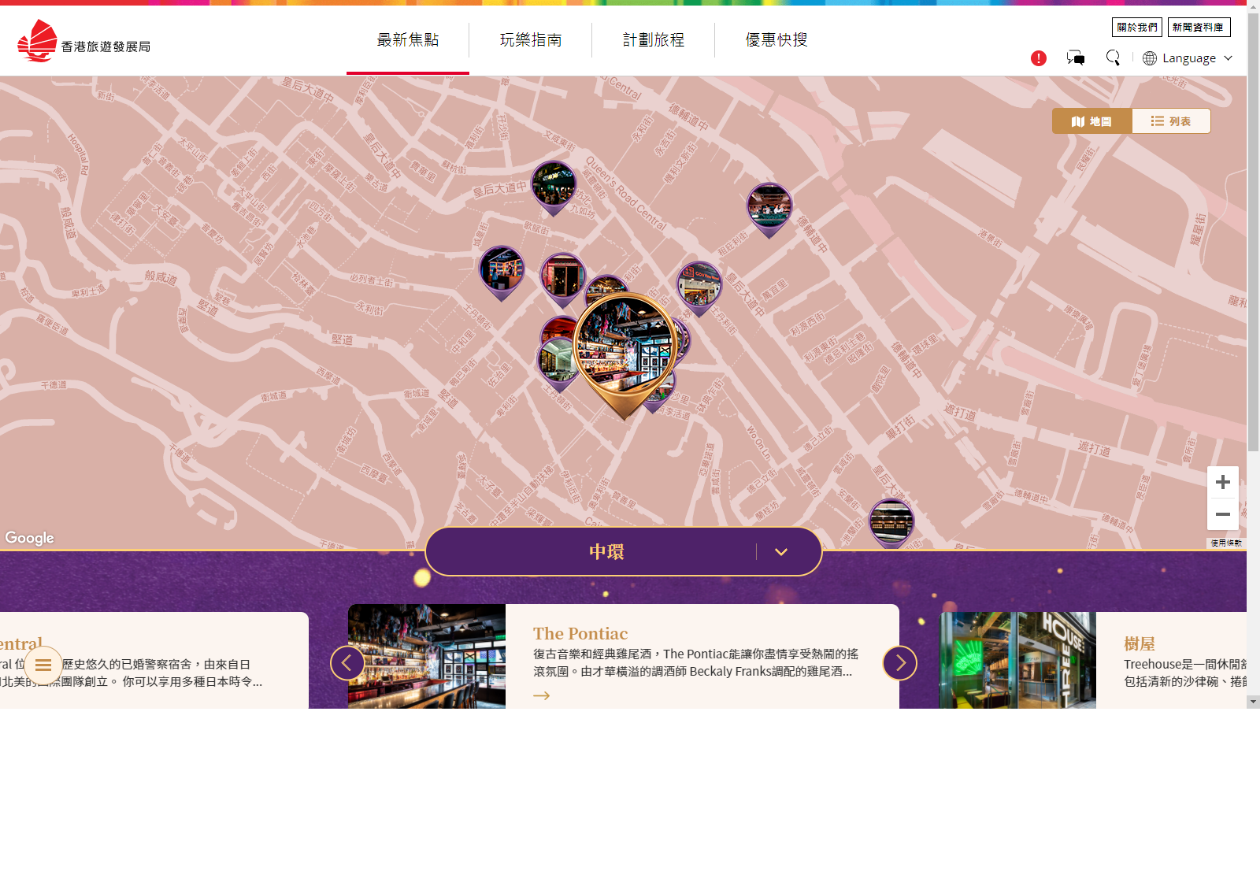This screenshot has height=896, width=1260.
Task: Zoom in the map with plus button
Action: (1222, 482)
